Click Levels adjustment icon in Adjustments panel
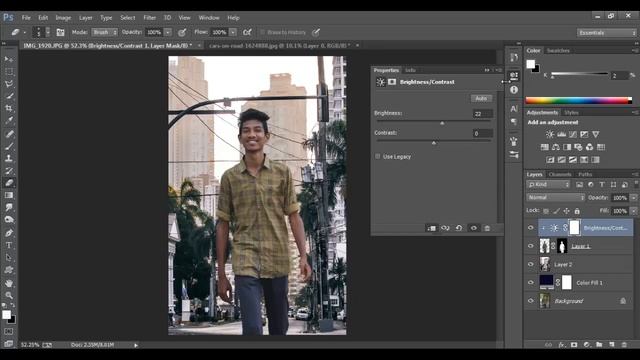Screen dimensions: 640x360 [x=562, y=134]
